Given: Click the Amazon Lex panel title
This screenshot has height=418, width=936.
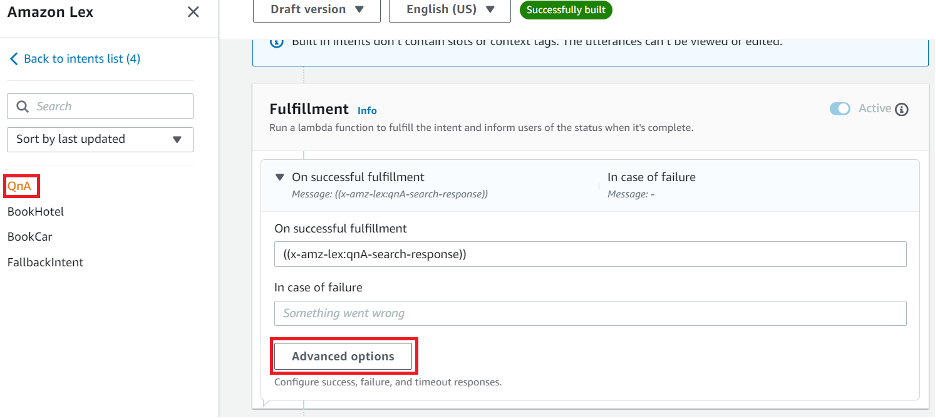Looking at the screenshot, I should click(50, 12).
